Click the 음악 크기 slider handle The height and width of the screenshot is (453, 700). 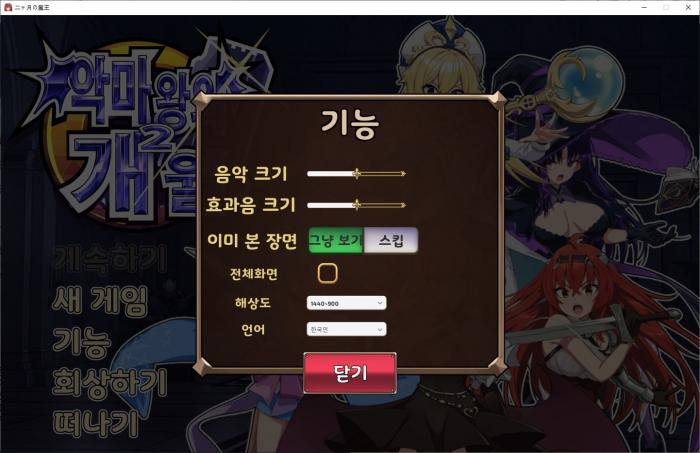(x=356, y=174)
